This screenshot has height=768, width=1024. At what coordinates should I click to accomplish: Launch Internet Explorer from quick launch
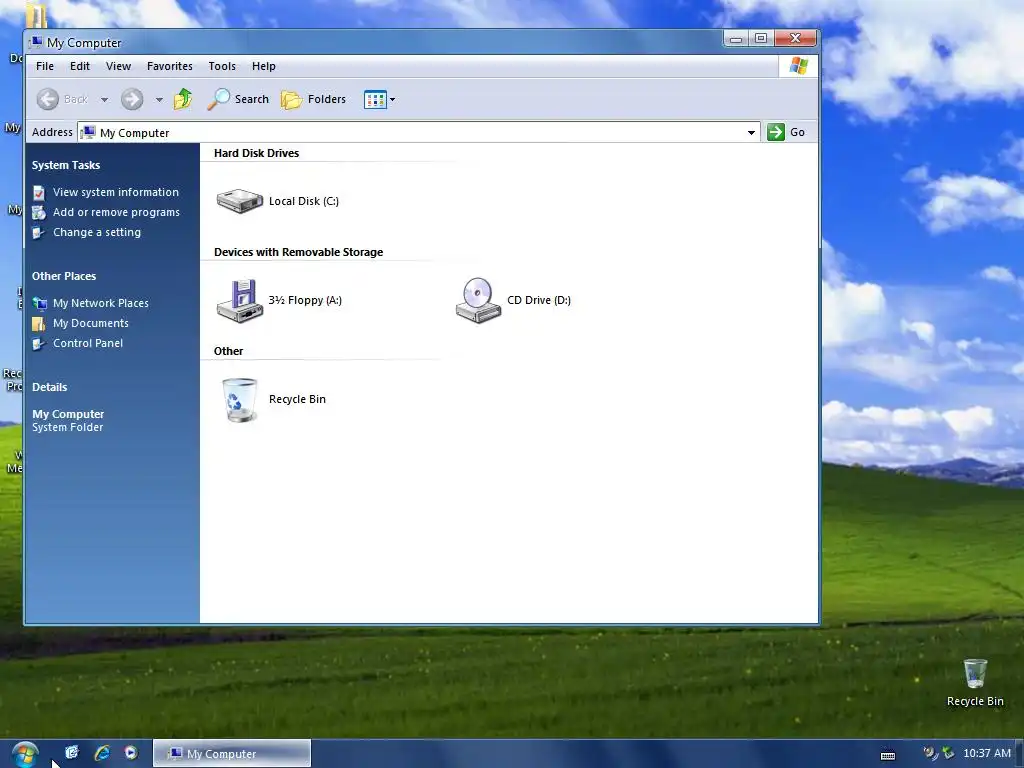point(102,753)
